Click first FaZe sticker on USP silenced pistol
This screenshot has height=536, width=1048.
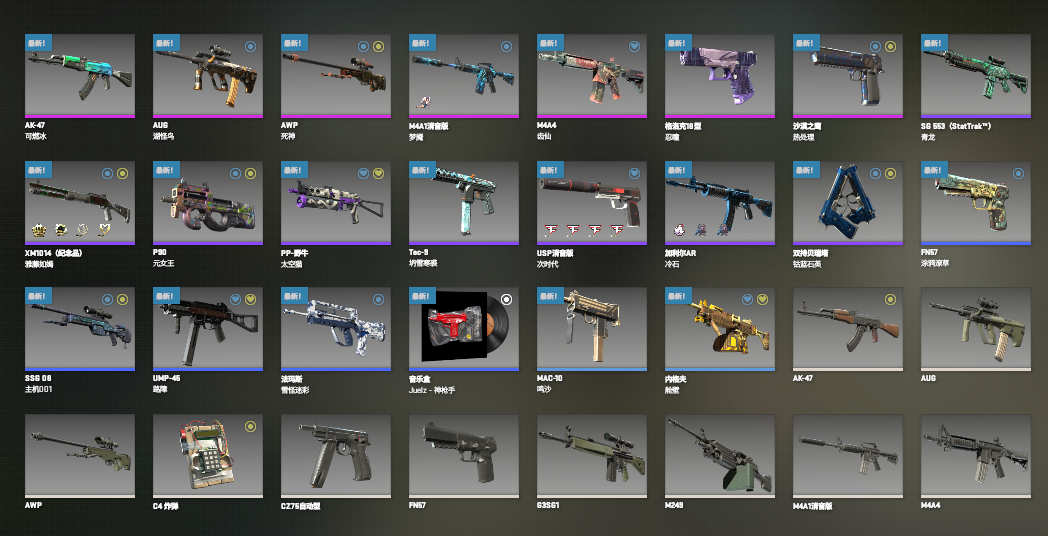point(552,230)
